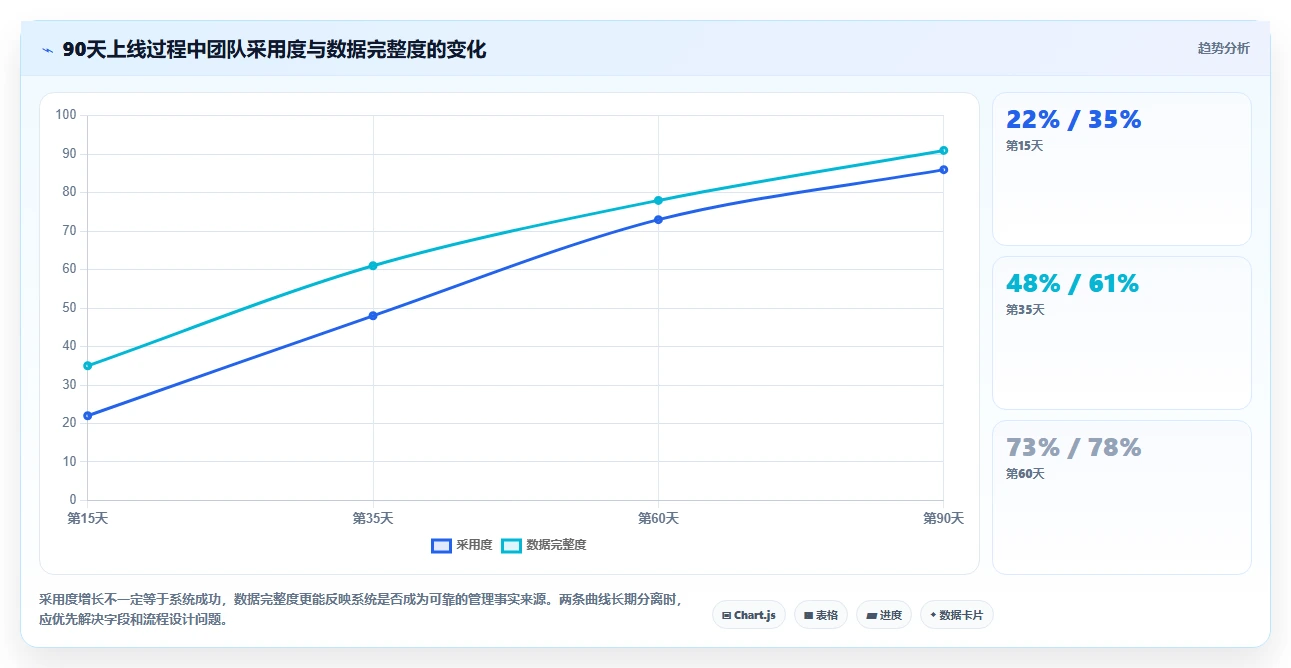Click 采用度 data point at 第90天
Viewport: 1291px width, 668px height.
[x=943, y=169]
